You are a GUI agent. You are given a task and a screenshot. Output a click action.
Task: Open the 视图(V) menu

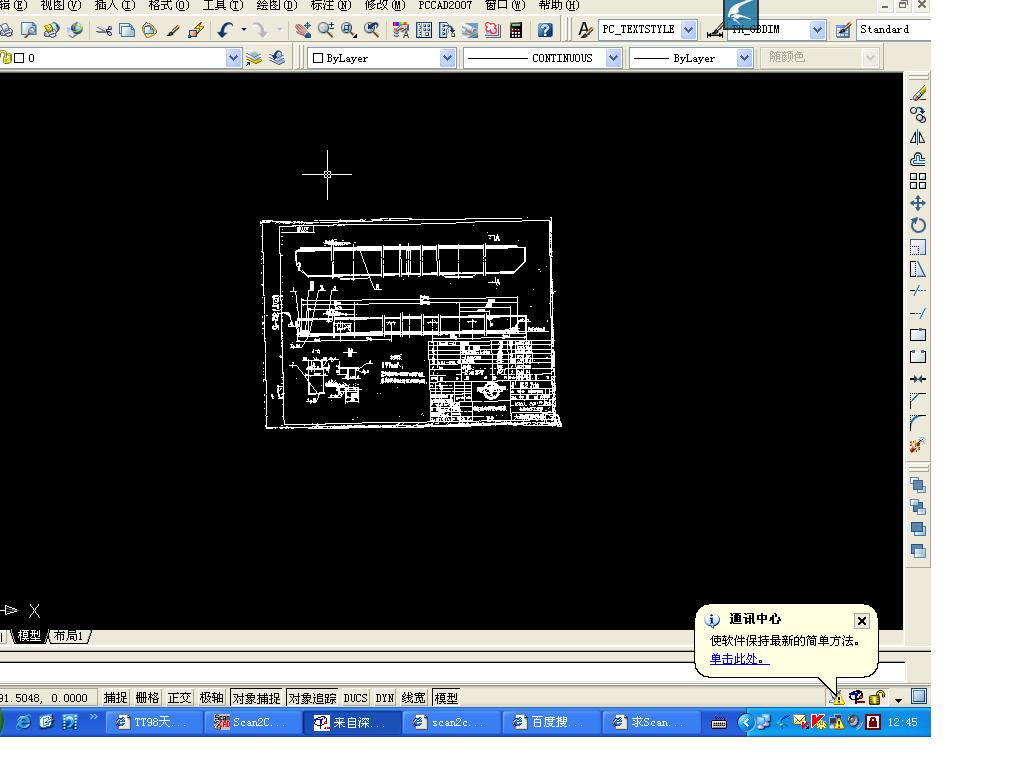point(61,6)
